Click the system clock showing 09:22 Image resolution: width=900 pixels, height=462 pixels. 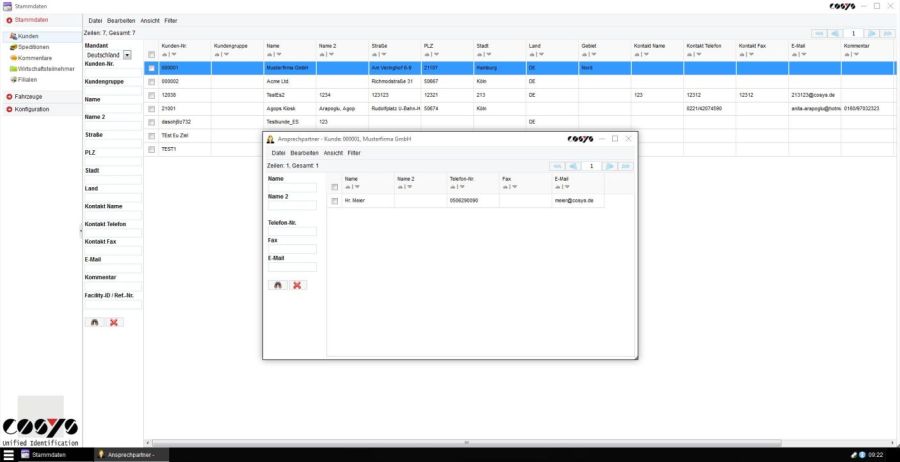click(875, 455)
